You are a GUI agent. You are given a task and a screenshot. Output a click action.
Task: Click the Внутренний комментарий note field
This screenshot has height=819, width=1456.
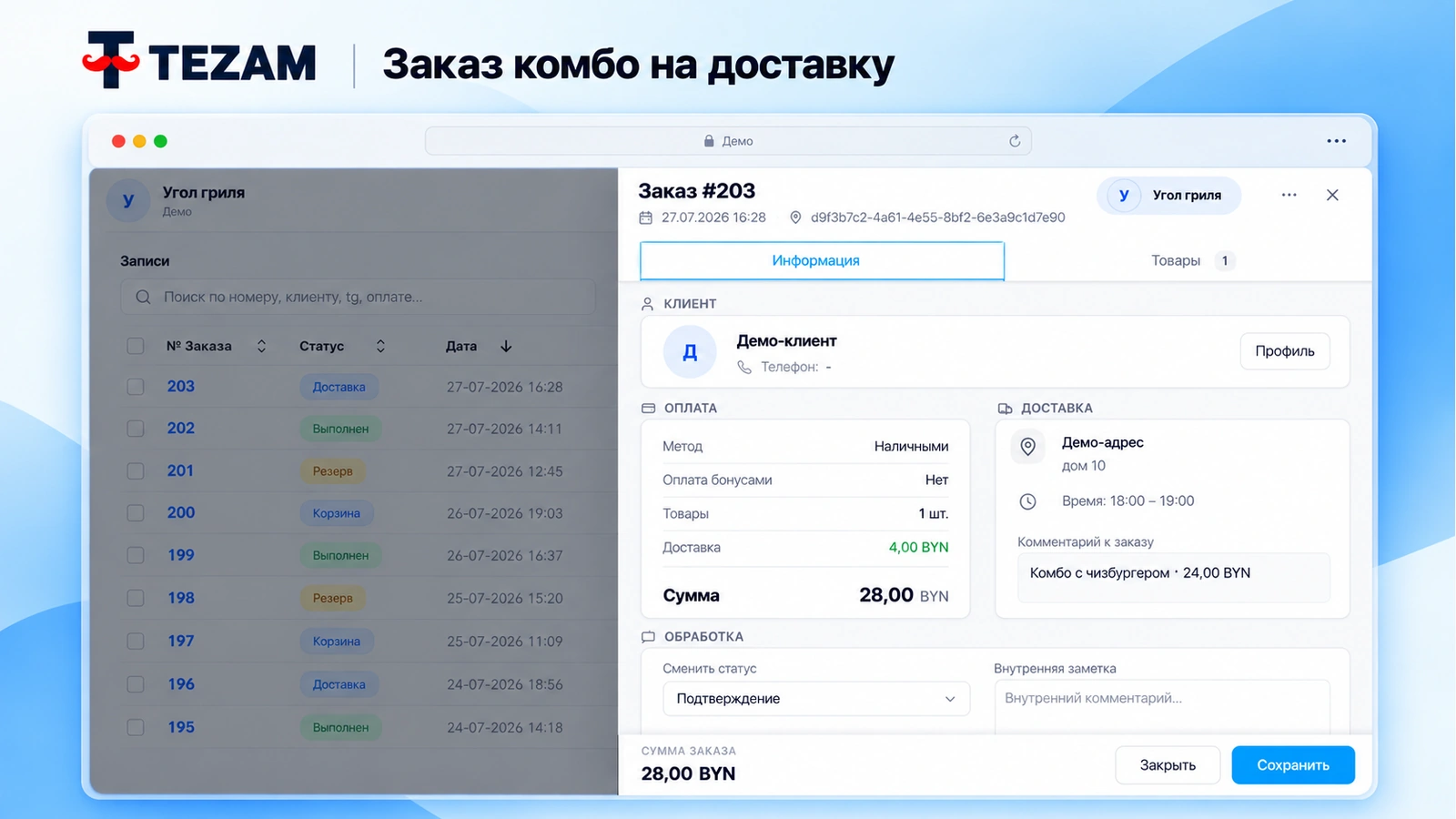[x=1162, y=707]
